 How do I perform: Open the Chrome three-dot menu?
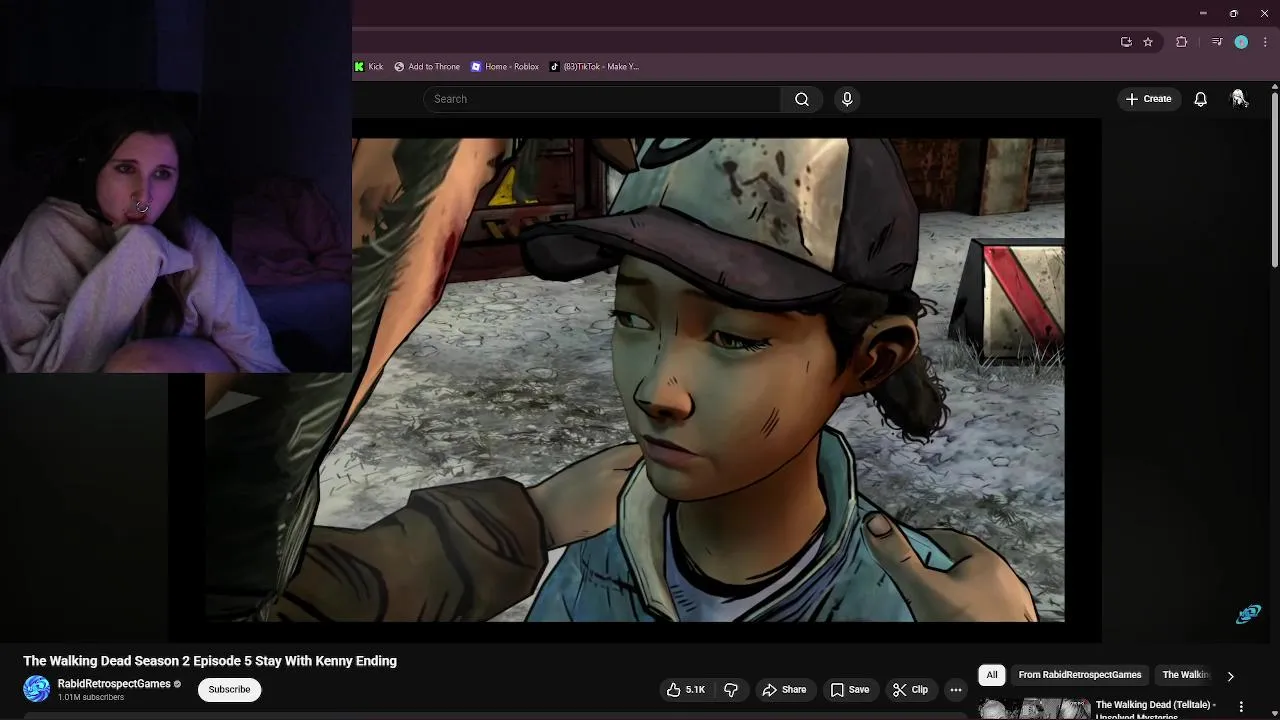coord(1265,42)
